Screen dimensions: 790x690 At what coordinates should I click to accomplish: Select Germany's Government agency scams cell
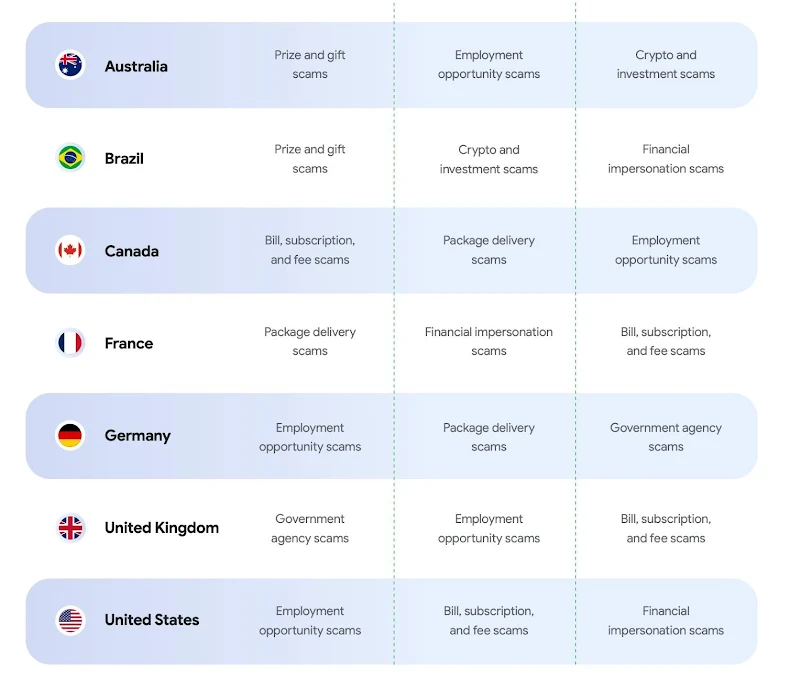[666, 437]
